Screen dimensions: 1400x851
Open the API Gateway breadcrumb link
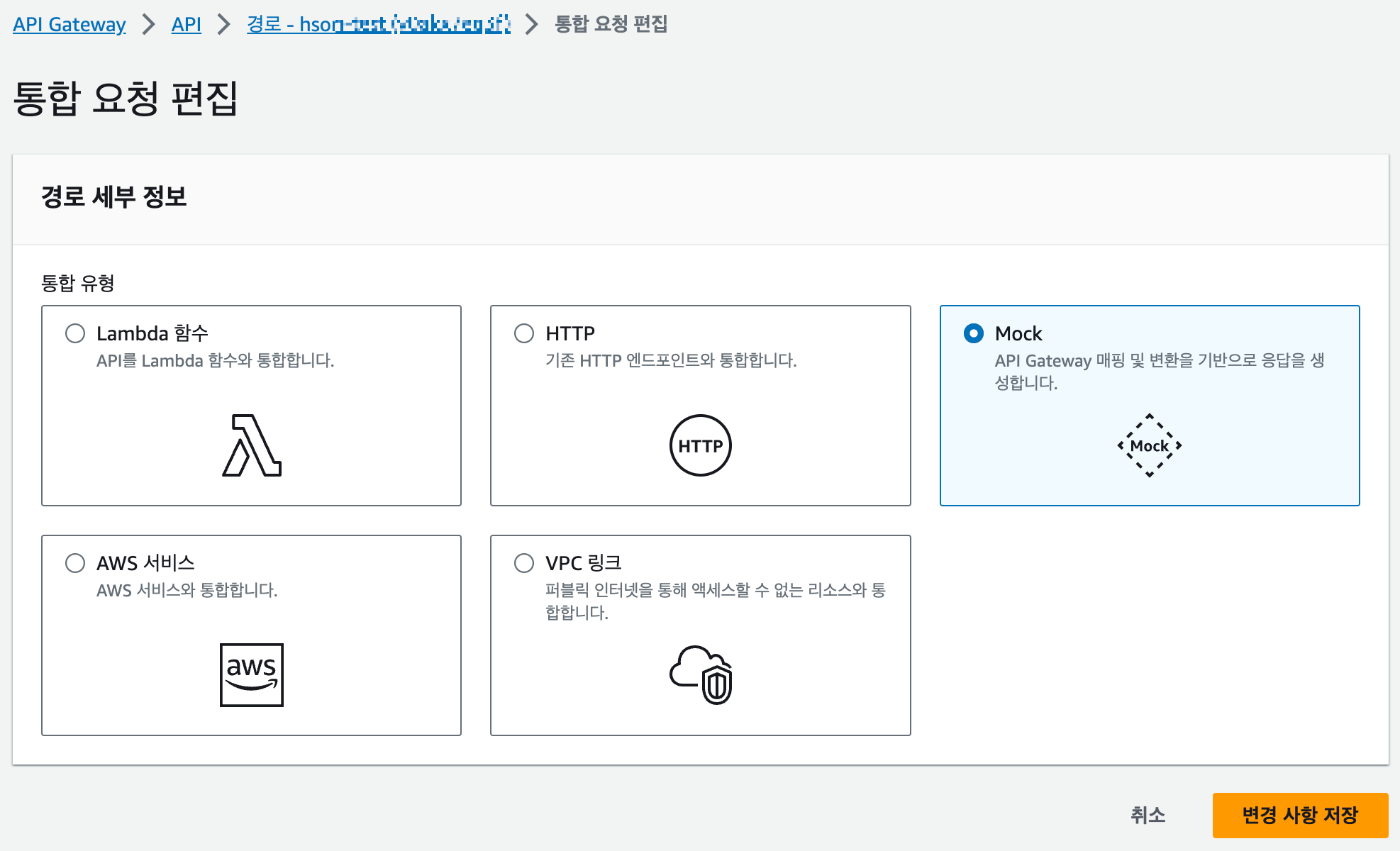[x=70, y=24]
